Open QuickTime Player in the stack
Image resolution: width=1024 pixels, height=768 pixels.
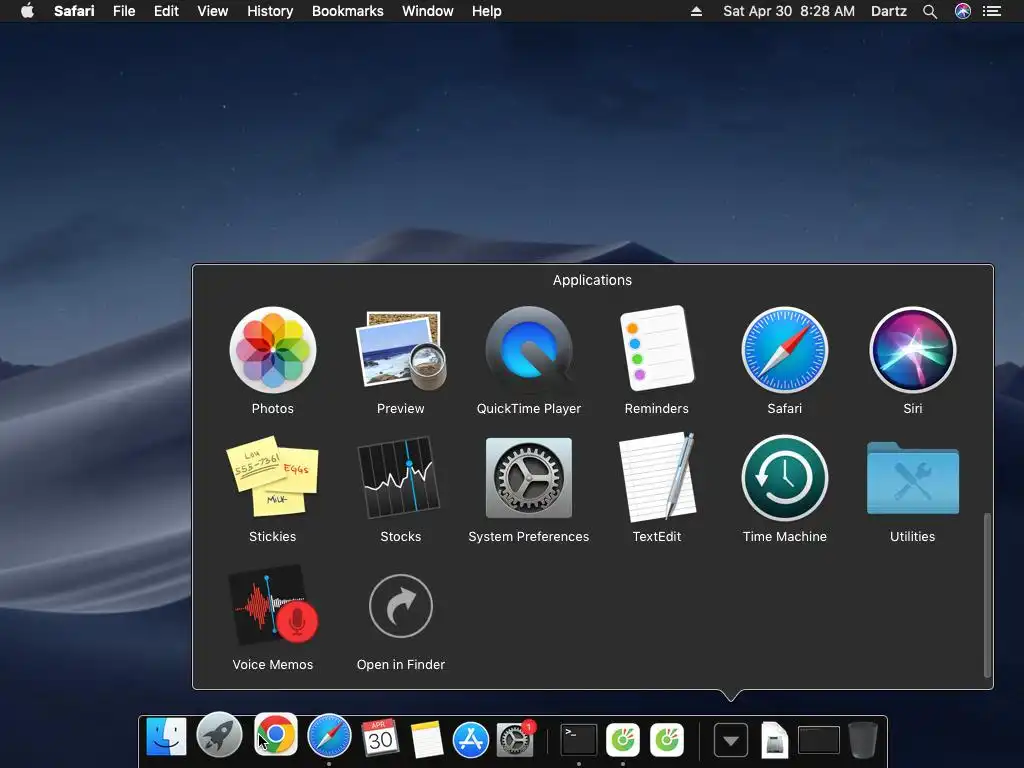528,350
